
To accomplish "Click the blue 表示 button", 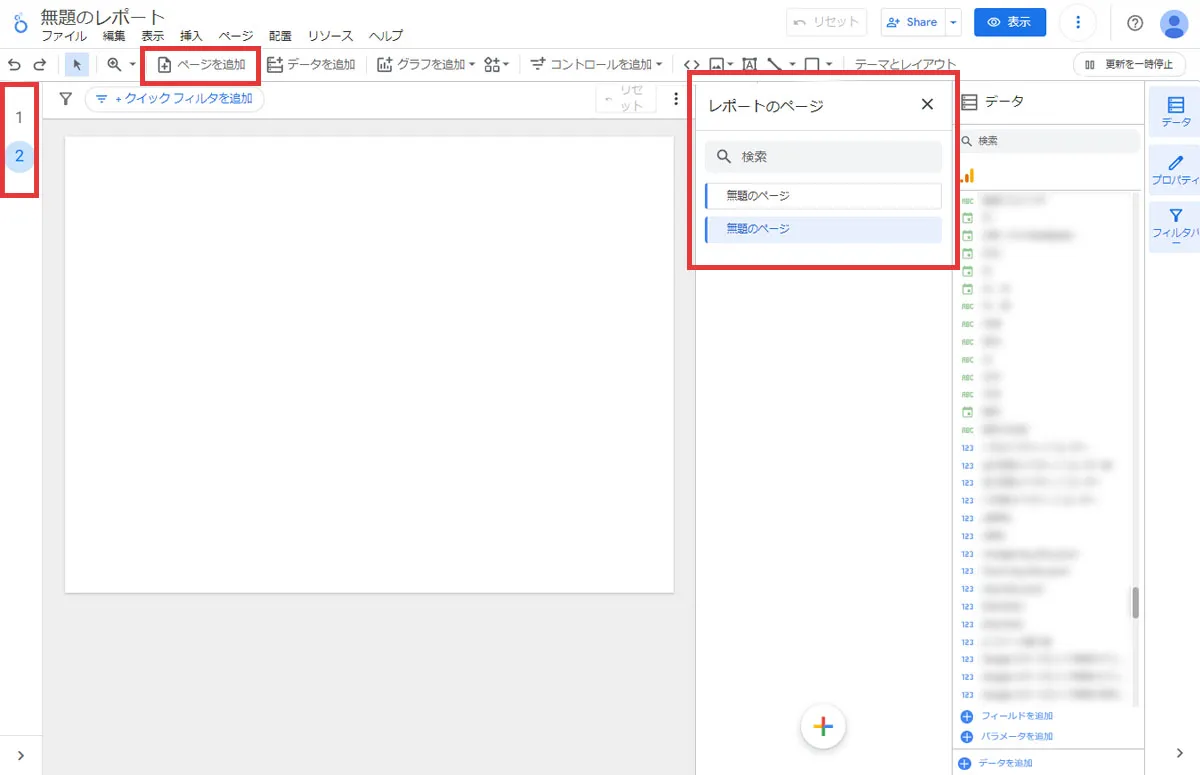I will 1010,22.
